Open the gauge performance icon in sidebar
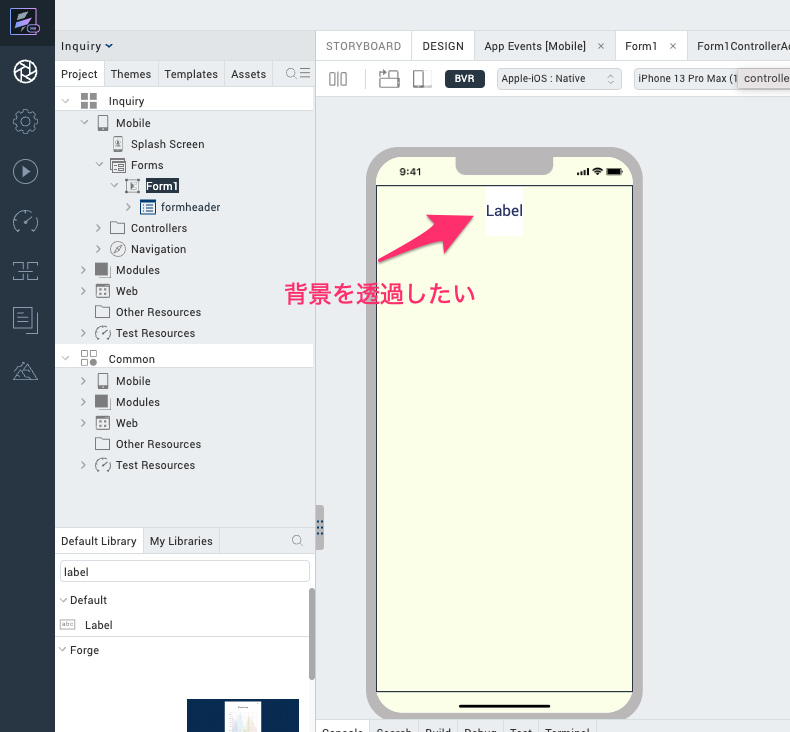Viewport: 790px width, 732px height. (25, 221)
